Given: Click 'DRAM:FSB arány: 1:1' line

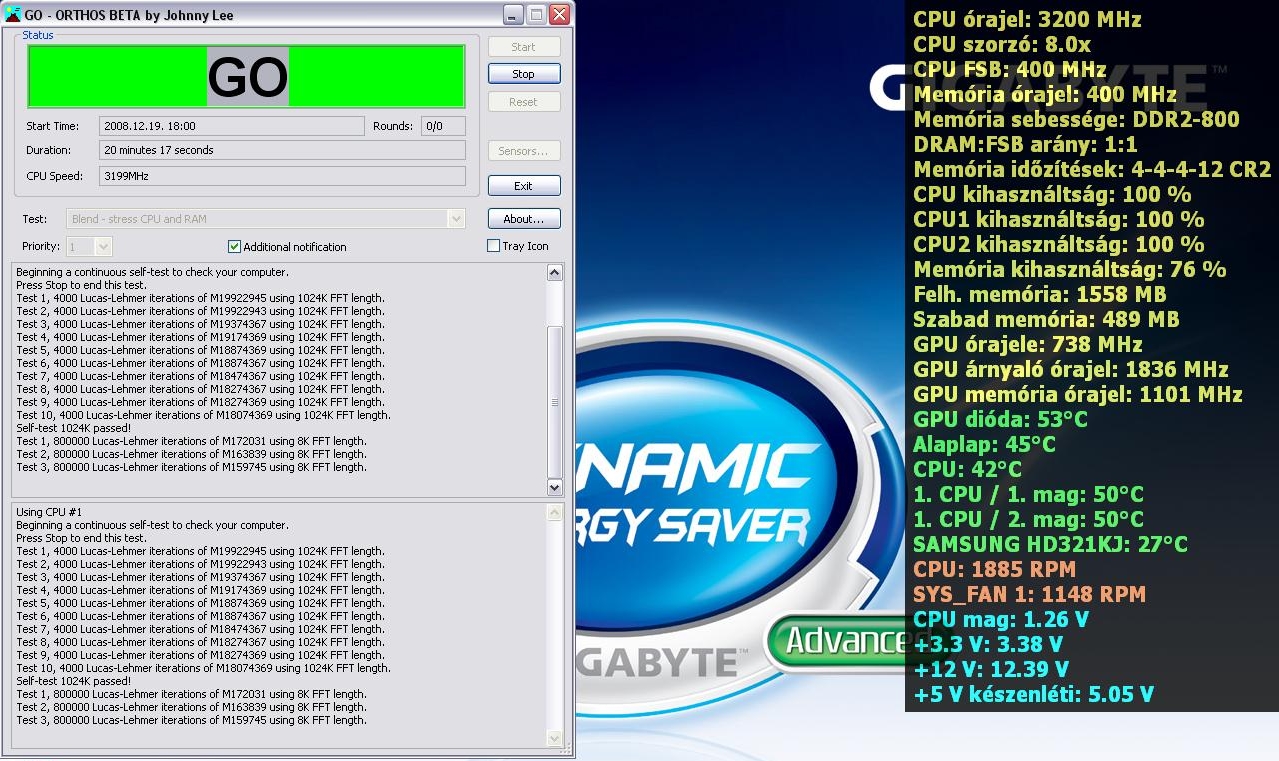Looking at the screenshot, I should pos(1025,144).
